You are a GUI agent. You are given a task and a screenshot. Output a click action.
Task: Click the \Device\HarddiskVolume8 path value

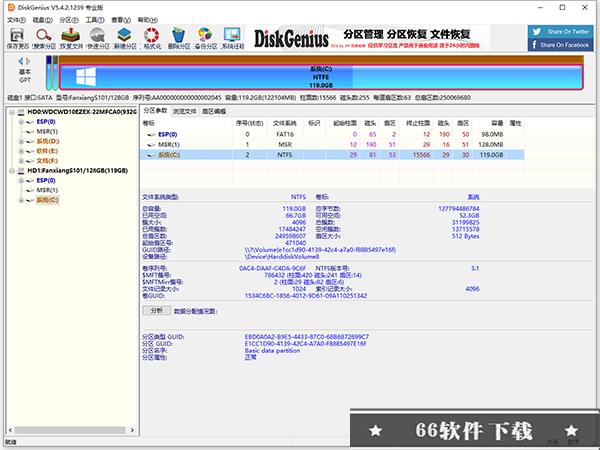(282, 256)
